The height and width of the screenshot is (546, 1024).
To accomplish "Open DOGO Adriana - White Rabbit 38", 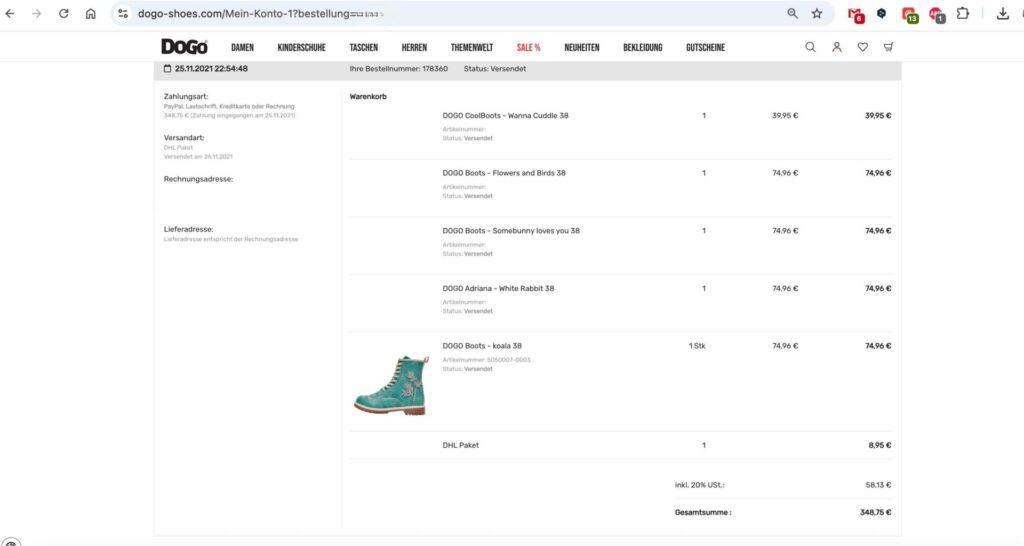I will coord(498,288).
